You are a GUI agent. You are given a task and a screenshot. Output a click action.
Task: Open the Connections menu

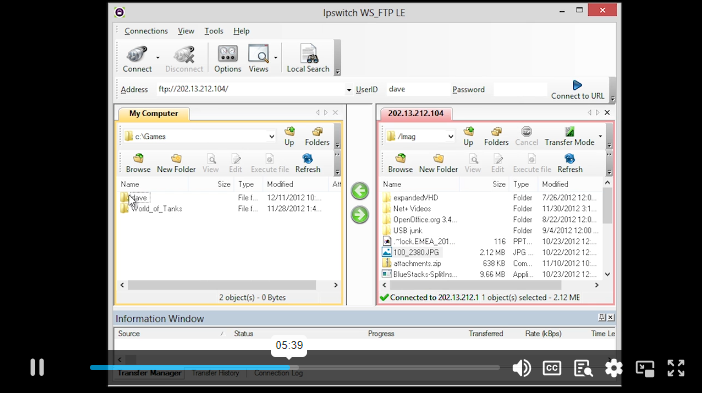(x=146, y=31)
